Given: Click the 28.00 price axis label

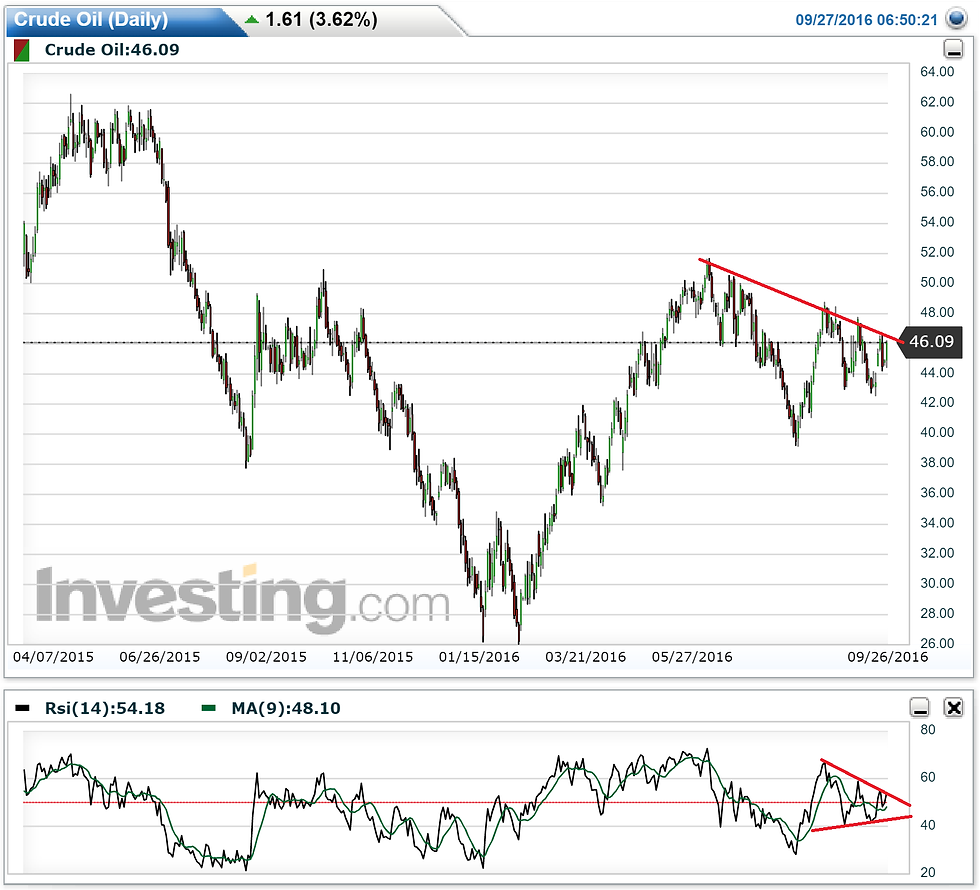Looking at the screenshot, I should [x=937, y=613].
